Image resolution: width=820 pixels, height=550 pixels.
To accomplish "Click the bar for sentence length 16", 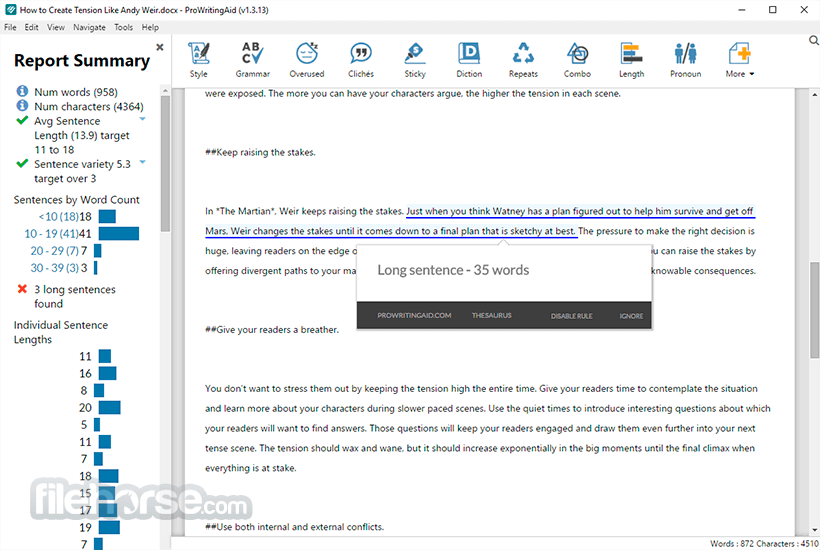I will coord(107,373).
